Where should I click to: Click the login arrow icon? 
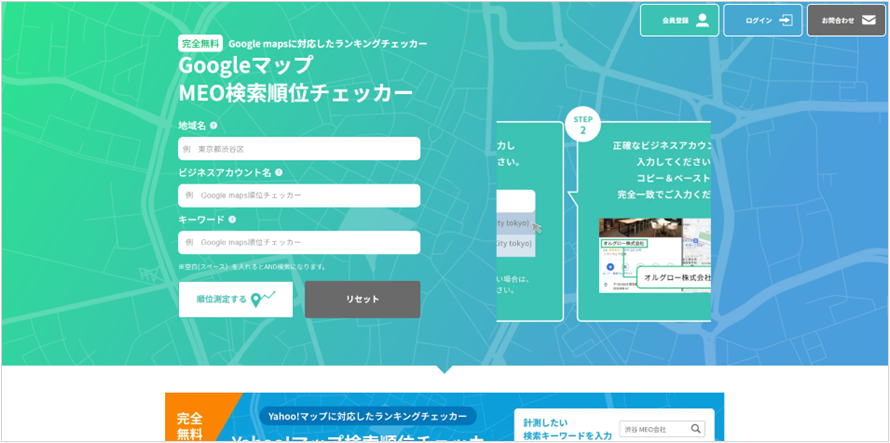tap(786, 20)
